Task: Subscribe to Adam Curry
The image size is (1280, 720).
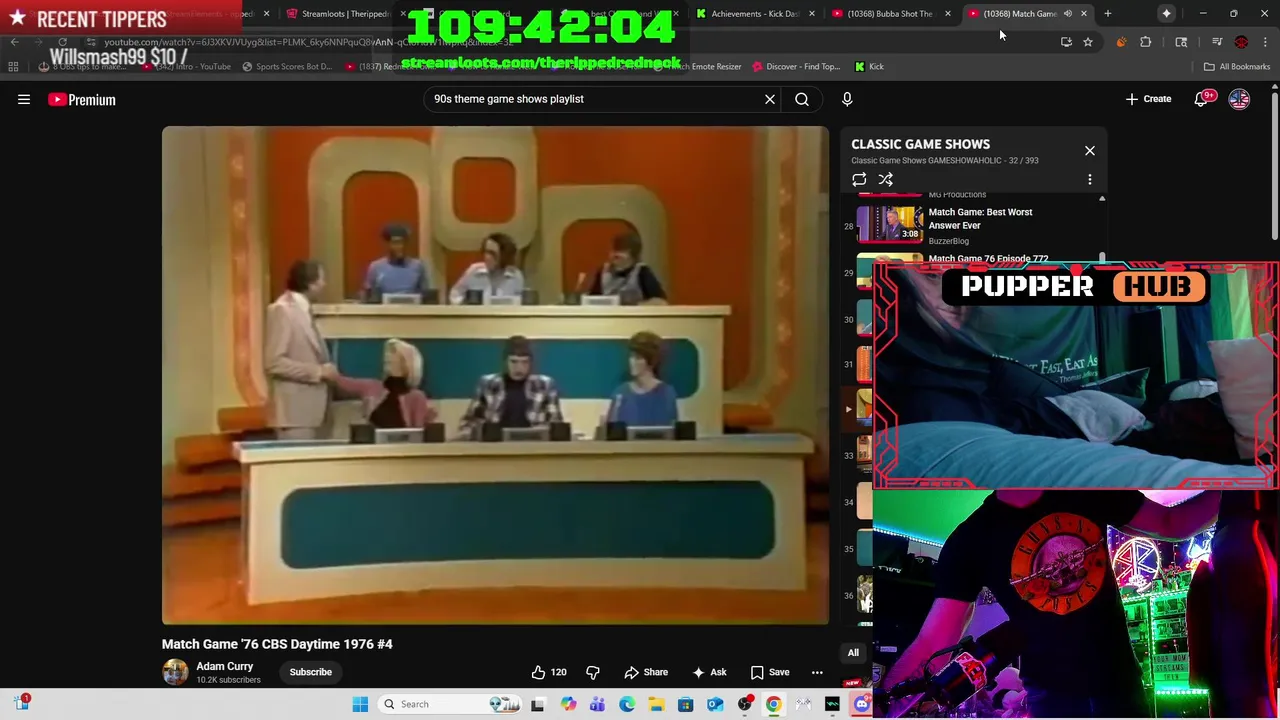Action: 310,672
